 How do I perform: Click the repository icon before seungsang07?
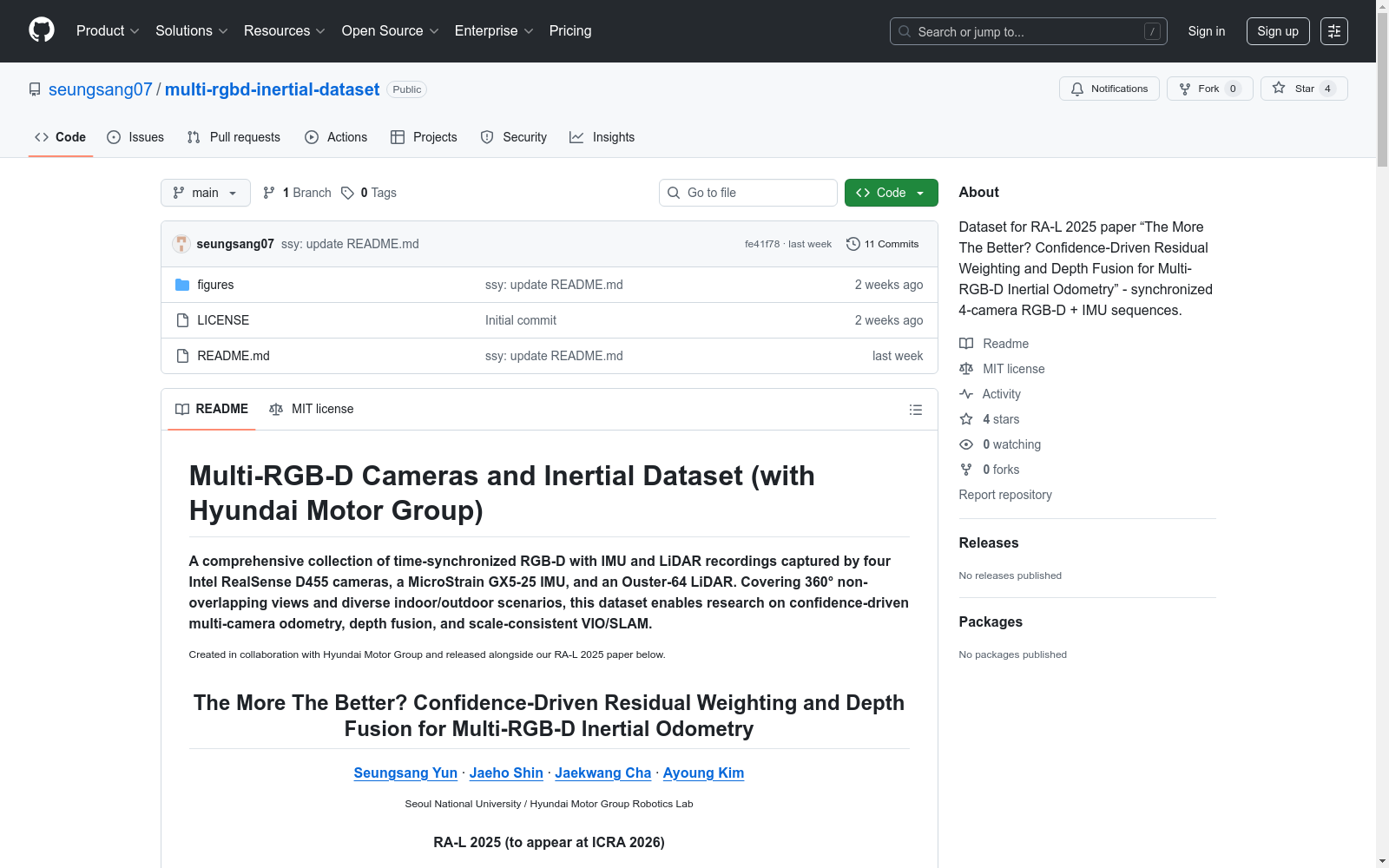pos(35,89)
